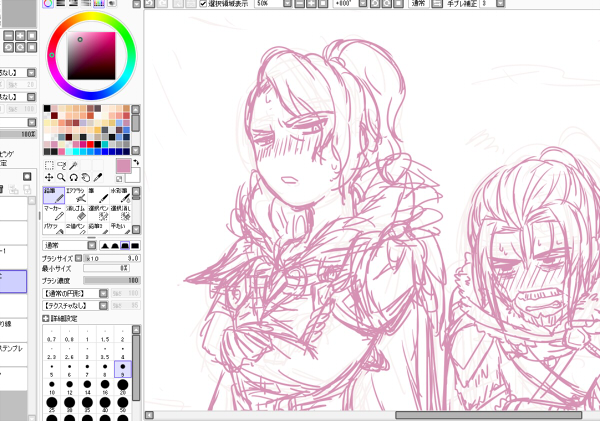Click the transparent color toggle icon

(119, 179)
